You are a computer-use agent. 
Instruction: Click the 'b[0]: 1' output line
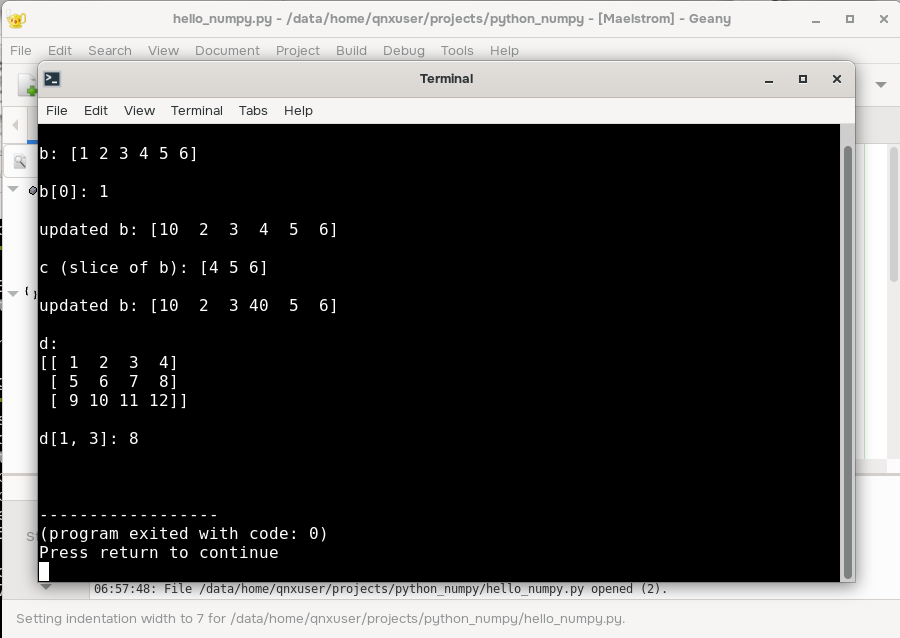click(x=74, y=191)
